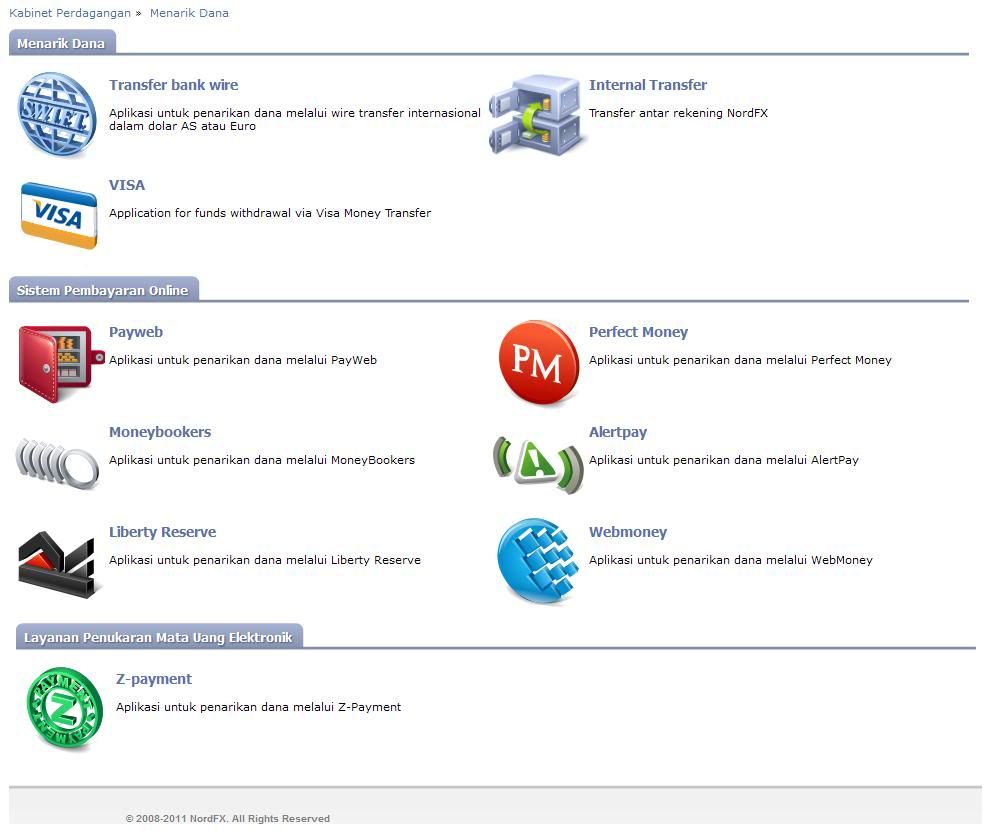Click the Liberty Reserve logo icon
The width and height of the screenshot is (1001, 831).
pos(59,564)
